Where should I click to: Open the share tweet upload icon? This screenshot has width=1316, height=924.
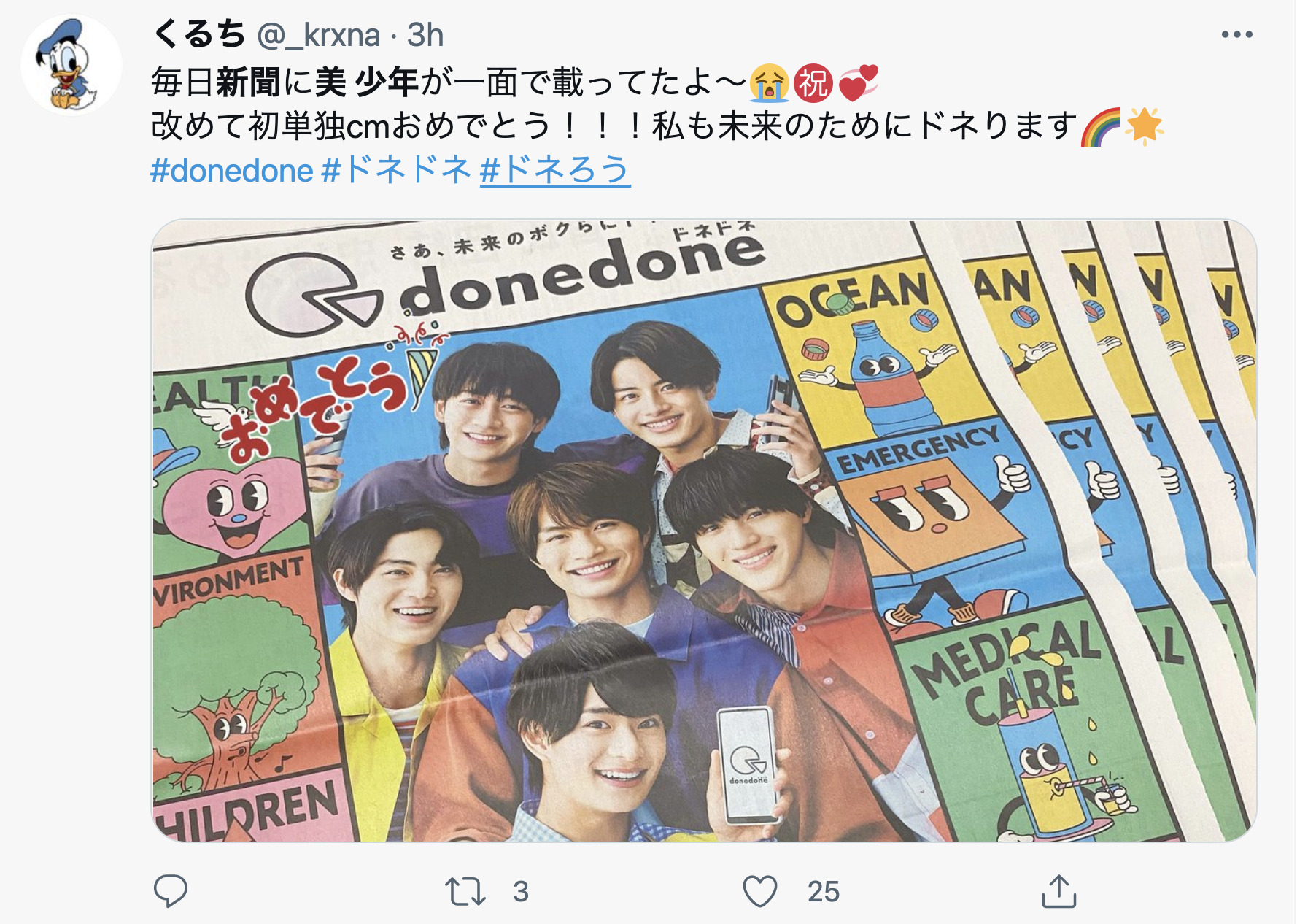click(1059, 890)
